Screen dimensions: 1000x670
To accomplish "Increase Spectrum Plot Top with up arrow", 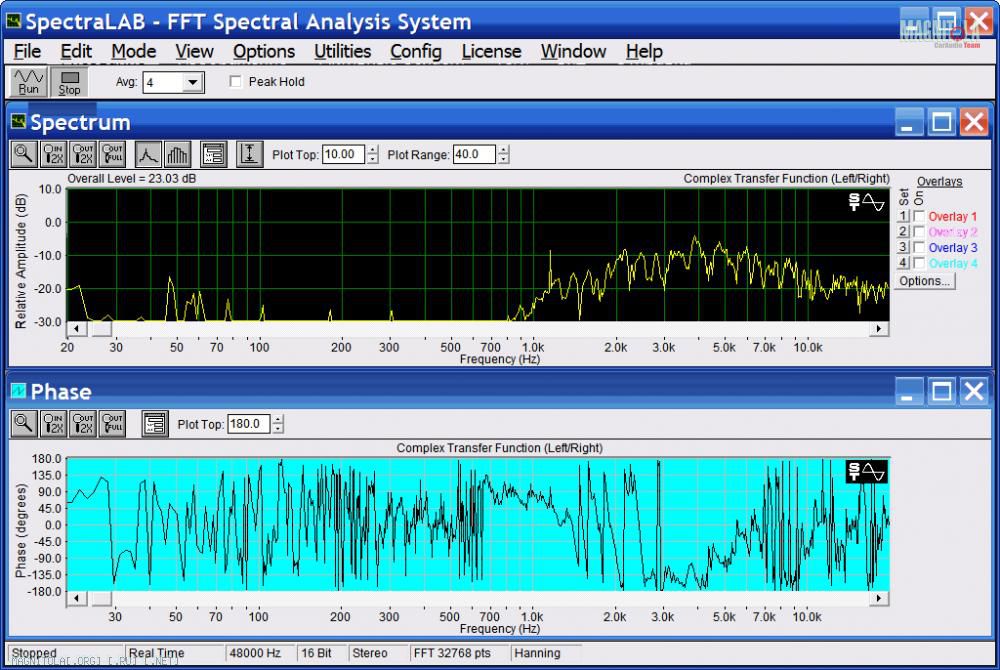I will click(373, 150).
